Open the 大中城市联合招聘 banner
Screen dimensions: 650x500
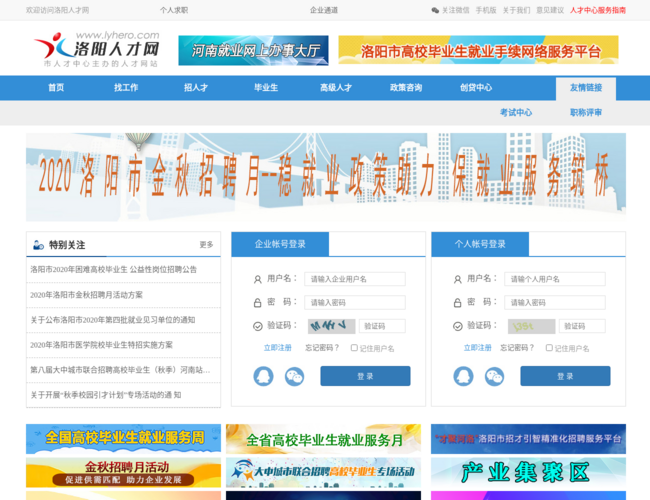(323, 473)
